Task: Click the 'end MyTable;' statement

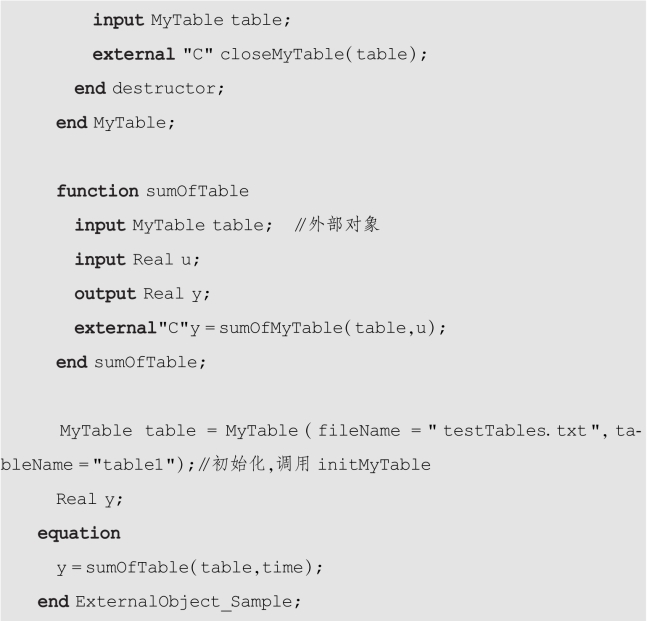Action: 116,123
